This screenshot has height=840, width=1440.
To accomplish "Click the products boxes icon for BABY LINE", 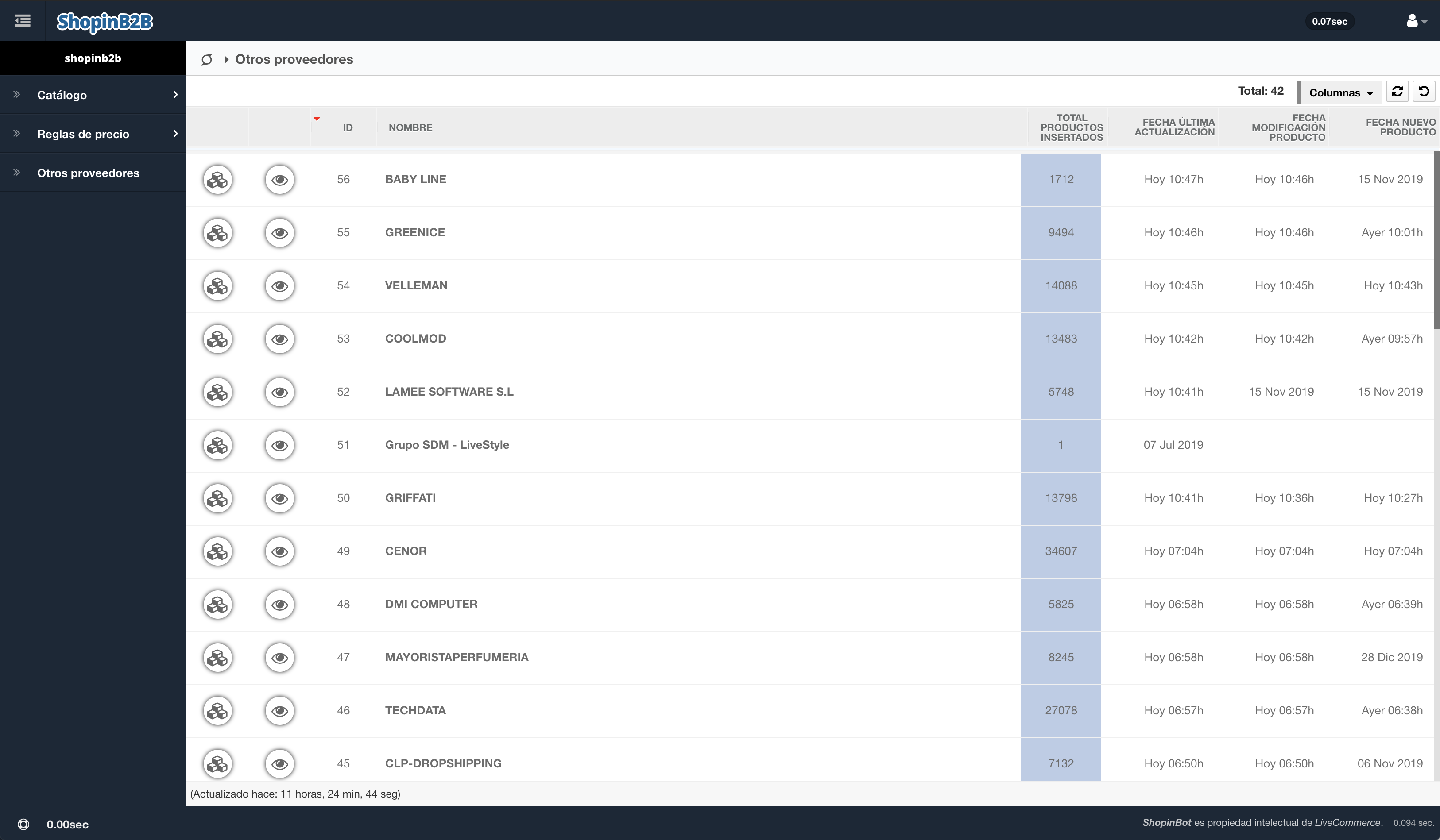I will coord(218,180).
